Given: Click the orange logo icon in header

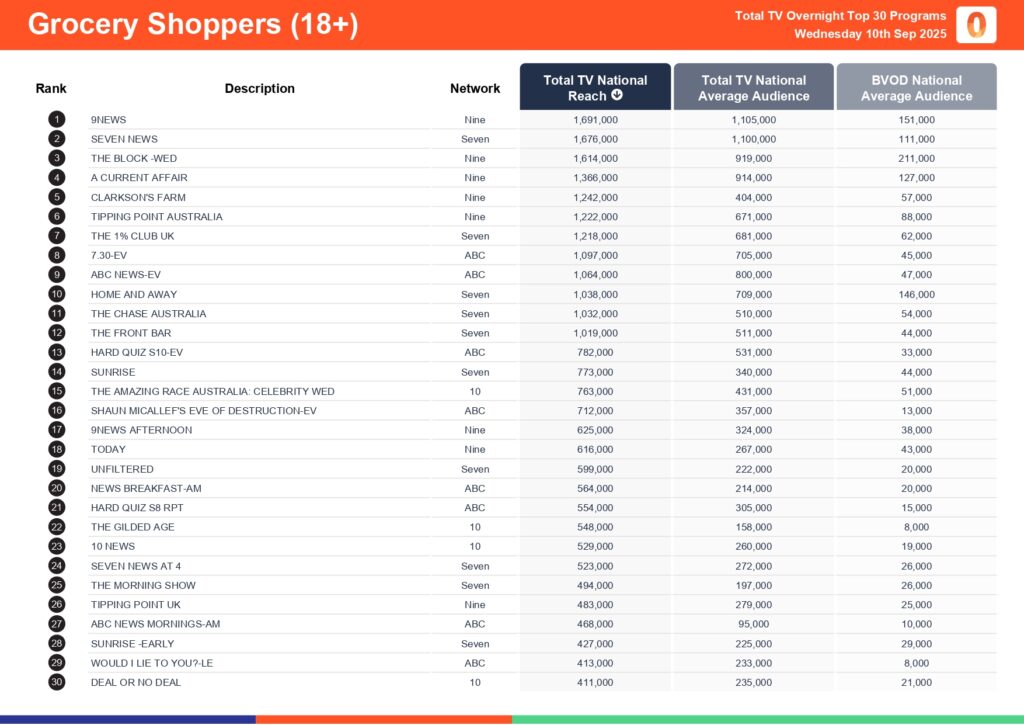Looking at the screenshot, I should tap(975, 25).
